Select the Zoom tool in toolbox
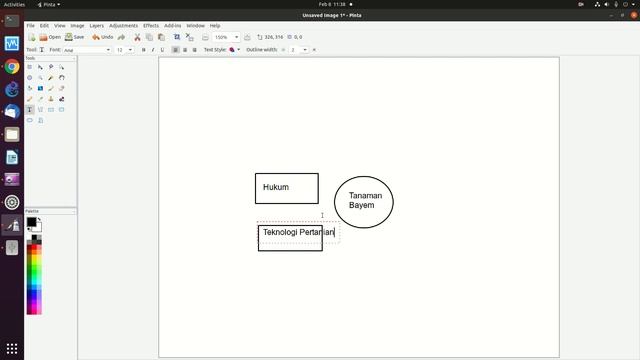Viewport: 640px width, 360px height. click(x=40, y=78)
